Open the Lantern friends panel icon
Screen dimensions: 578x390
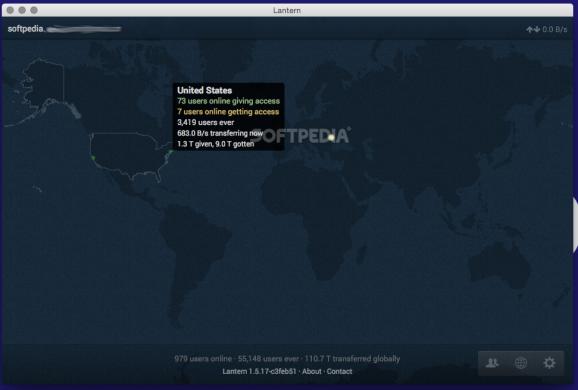point(492,363)
